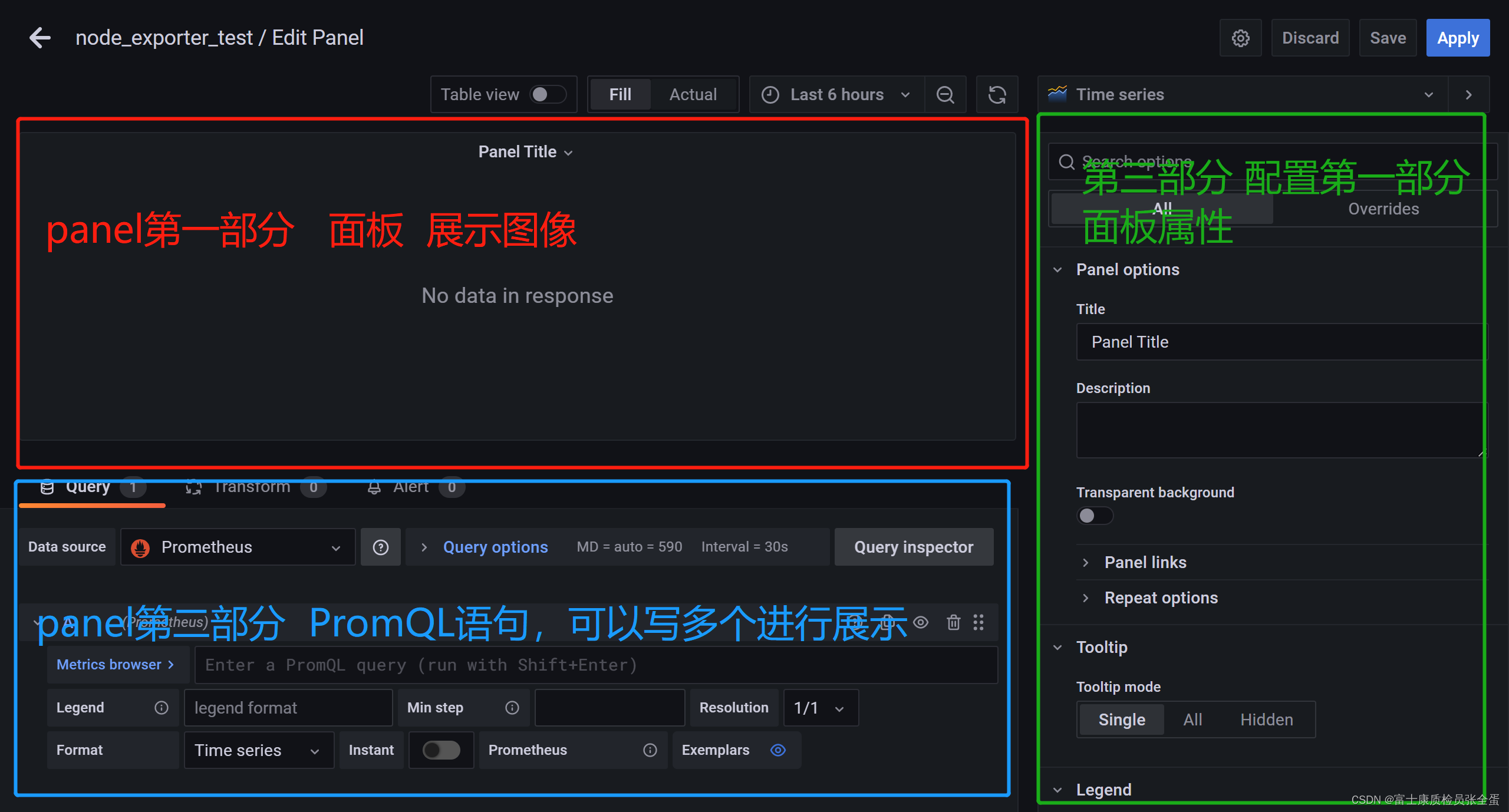Click the PromQL query input field
The width and height of the screenshot is (1509, 812).
[595, 665]
